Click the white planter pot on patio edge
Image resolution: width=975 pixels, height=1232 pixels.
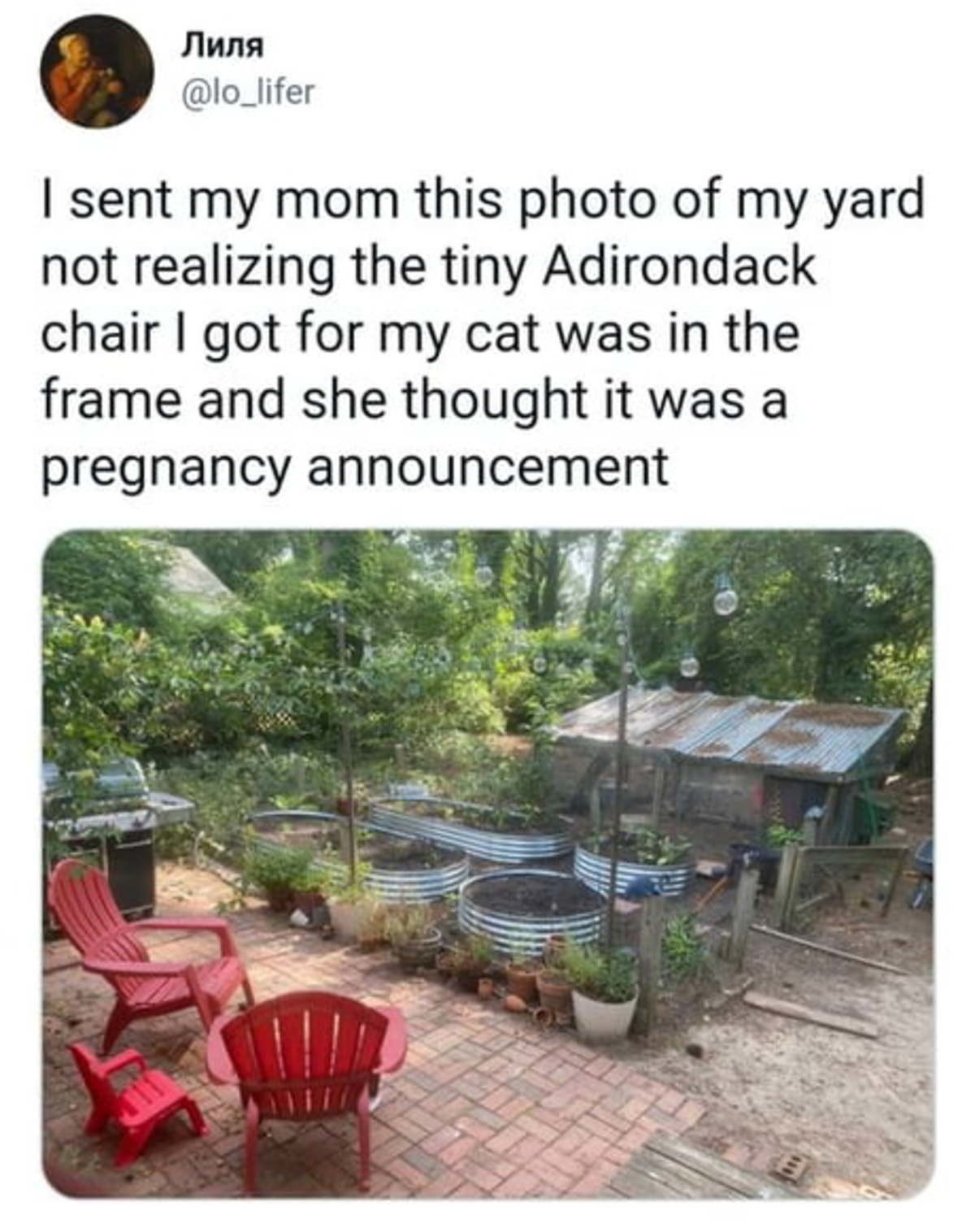point(604,1012)
